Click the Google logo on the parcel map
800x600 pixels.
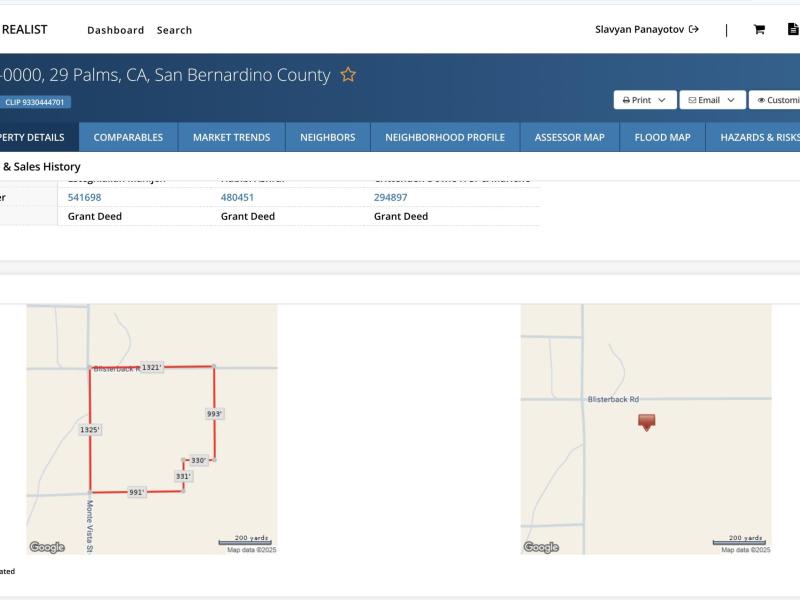coord(47,547)
